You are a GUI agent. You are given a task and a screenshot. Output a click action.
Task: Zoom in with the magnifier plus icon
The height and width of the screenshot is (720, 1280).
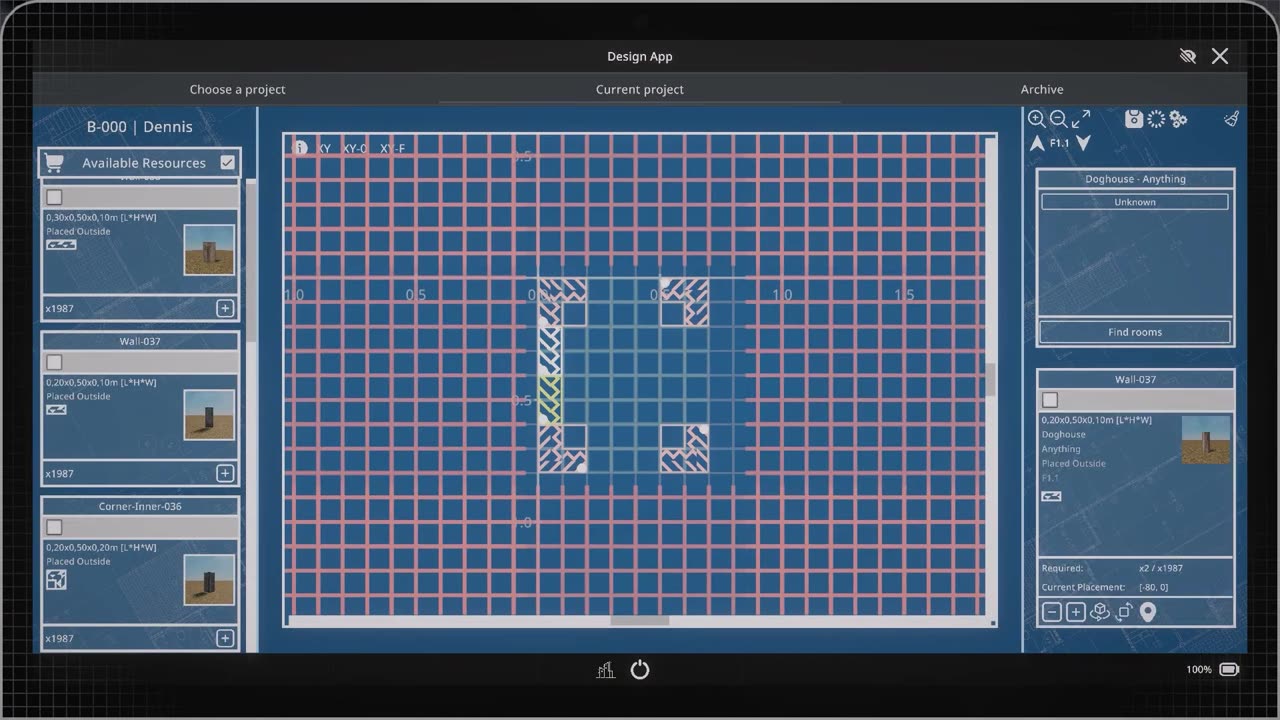pyautogui.click(x=1037, y=119)
